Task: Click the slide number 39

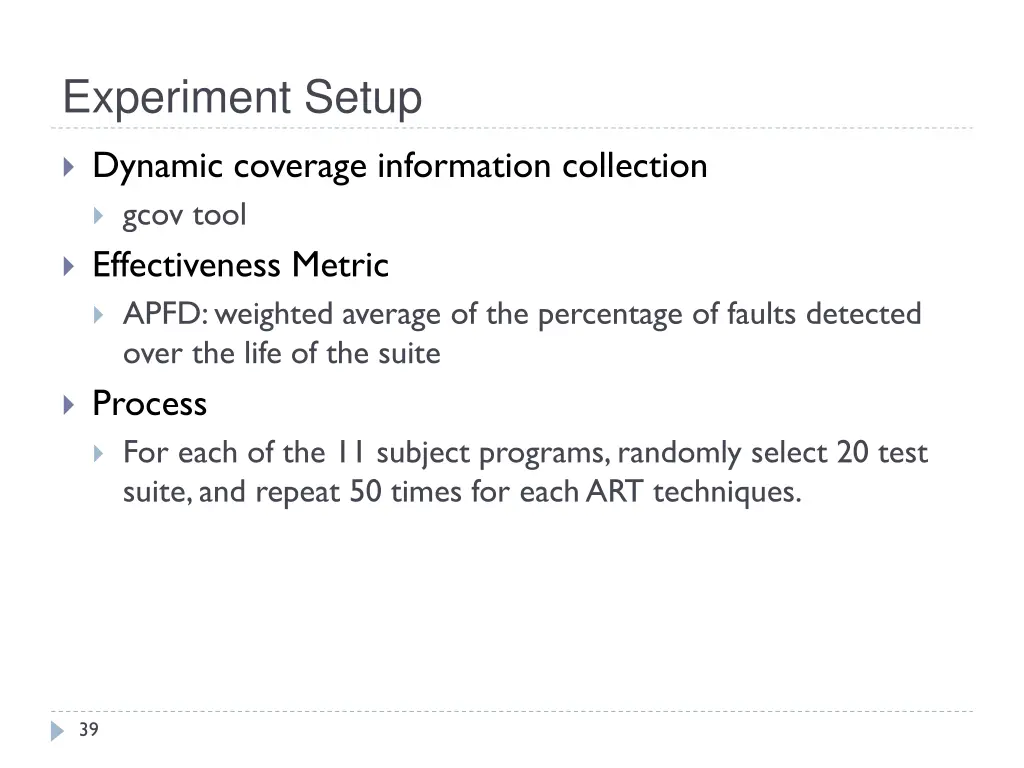Action: 89,729
